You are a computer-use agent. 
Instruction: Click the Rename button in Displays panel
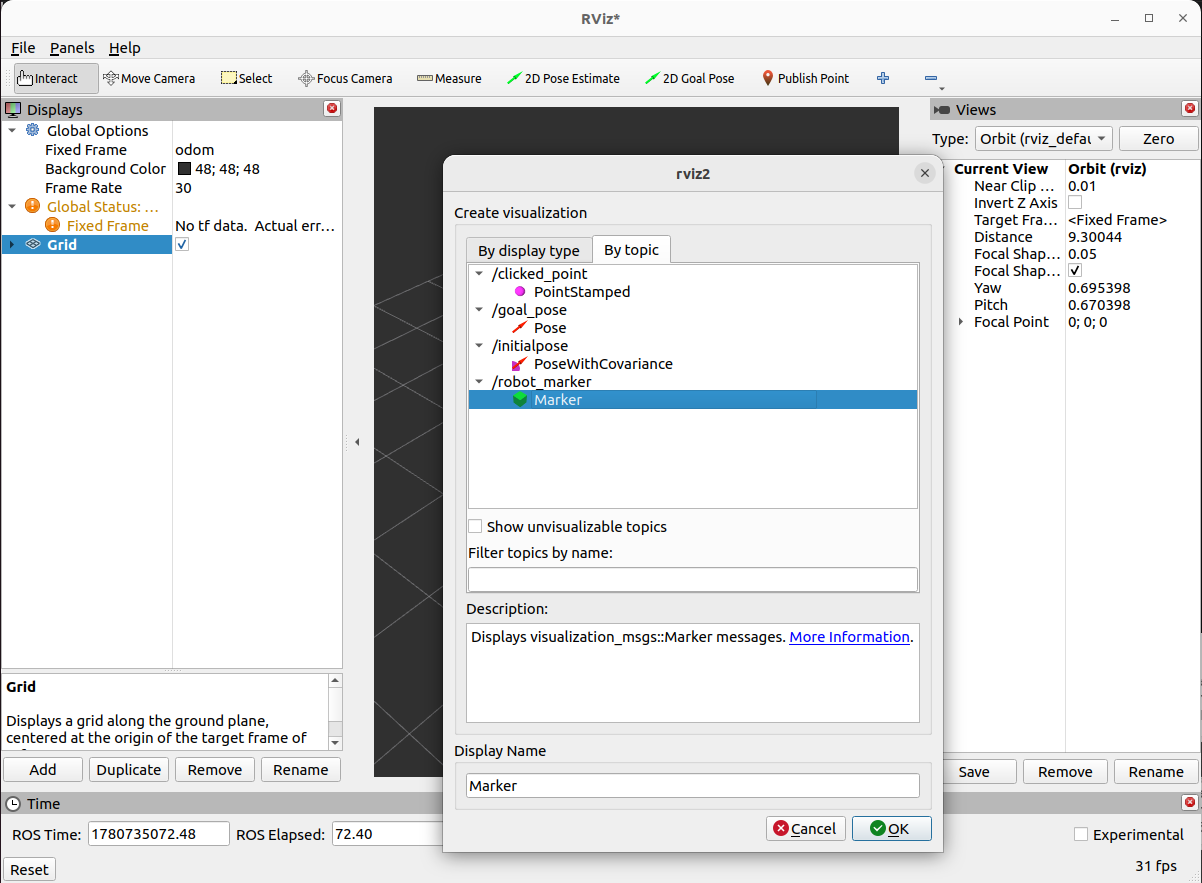(301, 769)
